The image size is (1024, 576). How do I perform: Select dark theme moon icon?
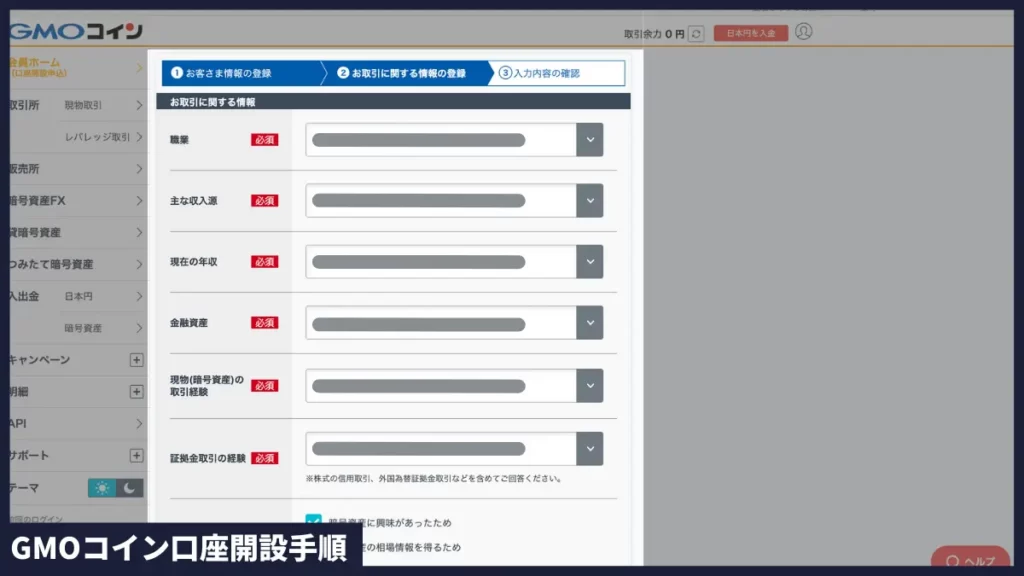pyautogui.click(x=130, y=488)
